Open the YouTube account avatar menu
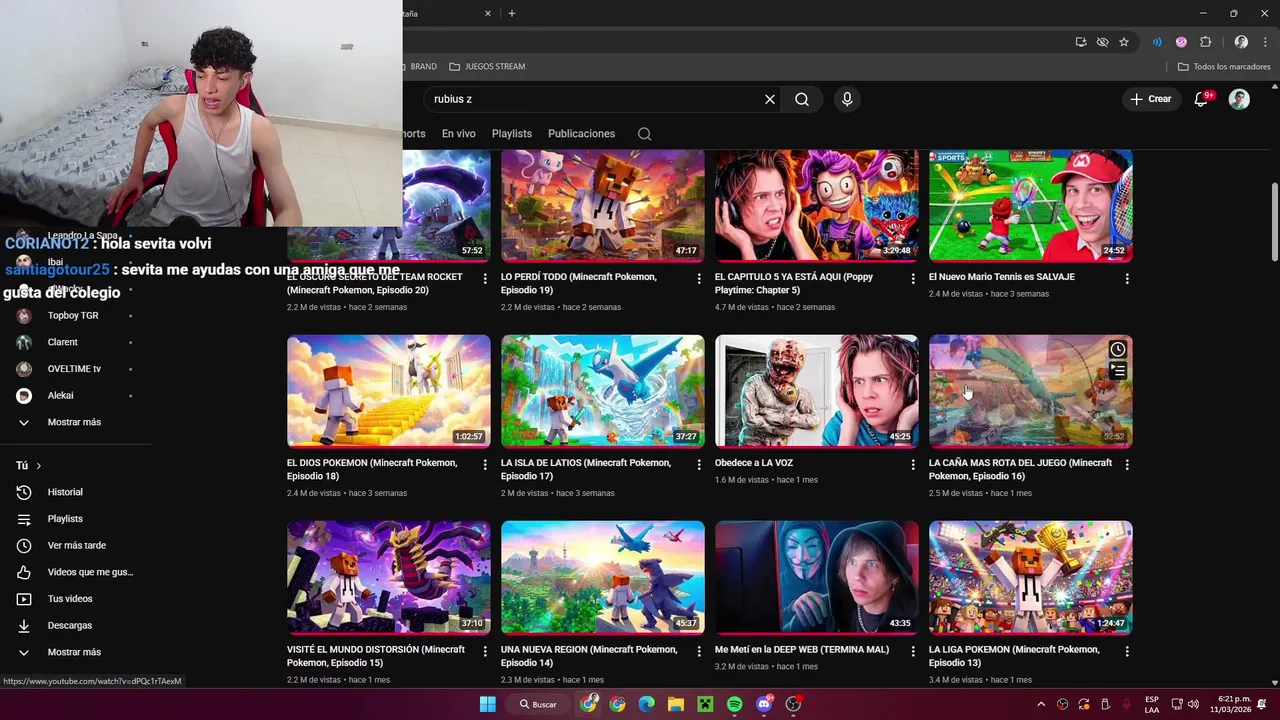This screenshot has width=1280, height=720. (1239, 99)
